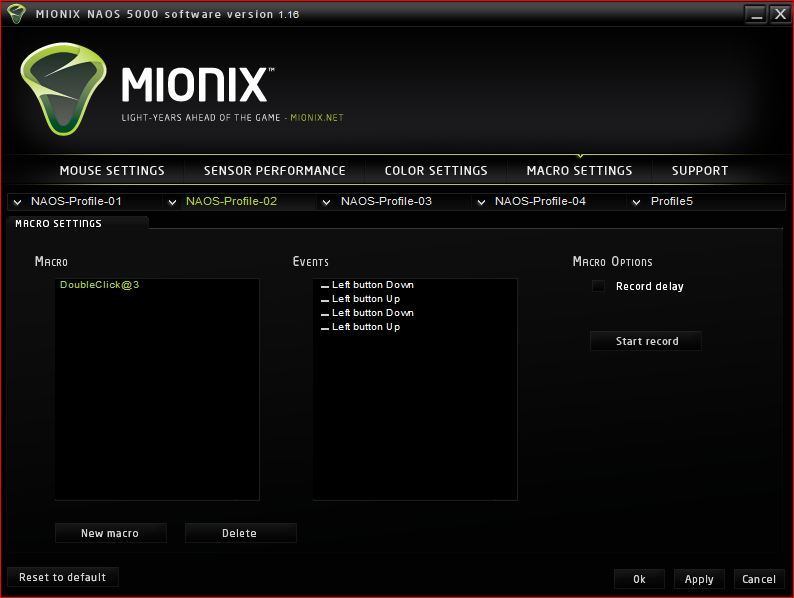This screenshot has width=794, height=598.
Task: Open the Support tab
Action: (700, 171)
